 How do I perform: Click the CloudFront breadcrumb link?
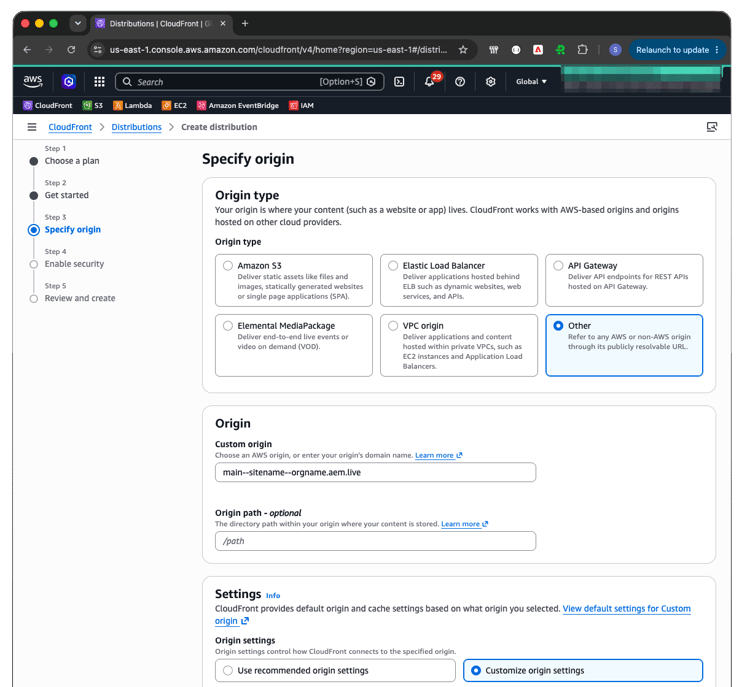(70, 127)
